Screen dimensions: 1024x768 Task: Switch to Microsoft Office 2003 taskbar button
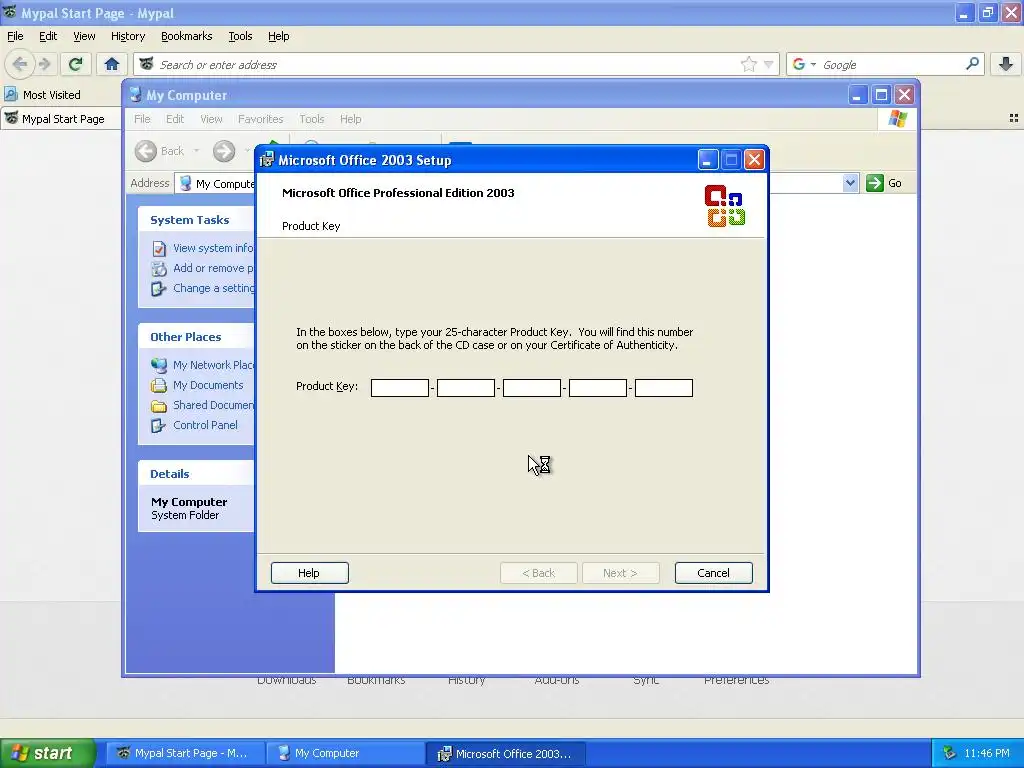505,754
